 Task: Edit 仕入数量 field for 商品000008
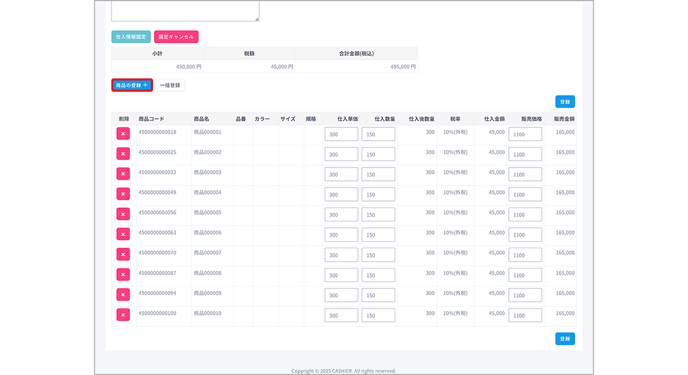[x=378, y=275]
